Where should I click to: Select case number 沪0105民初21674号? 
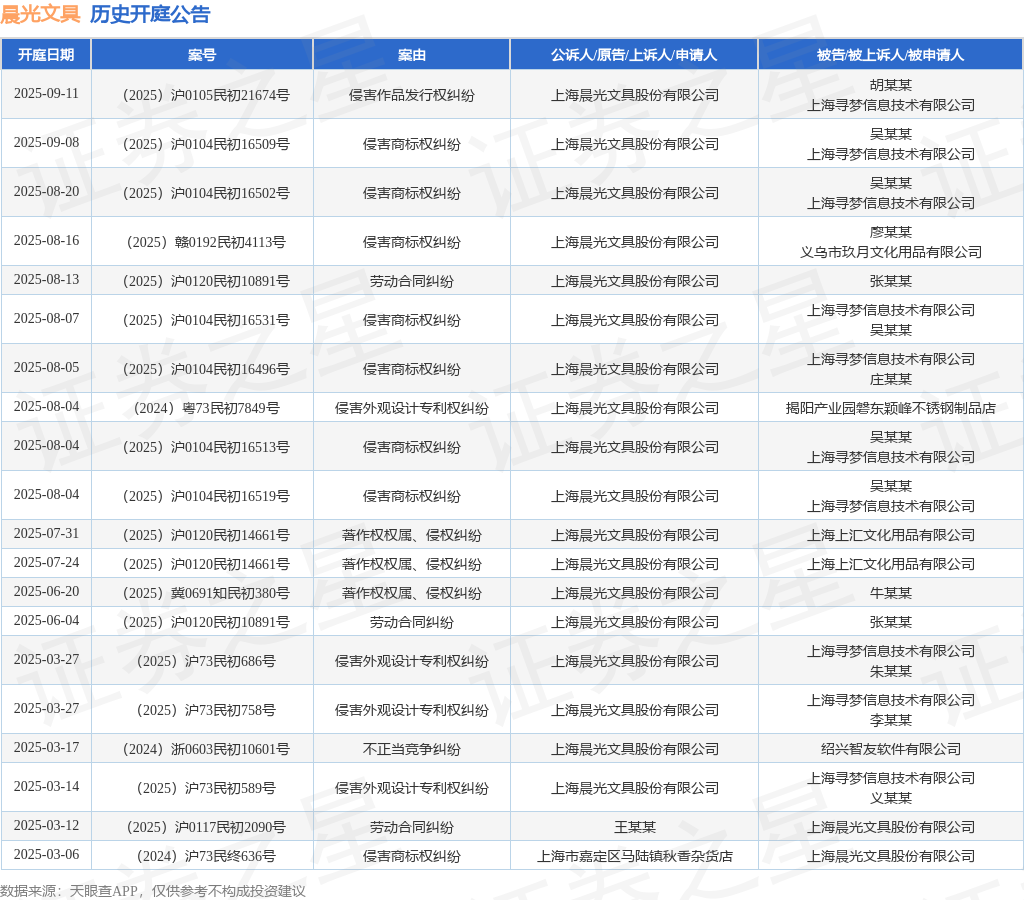tap(206, 95)
